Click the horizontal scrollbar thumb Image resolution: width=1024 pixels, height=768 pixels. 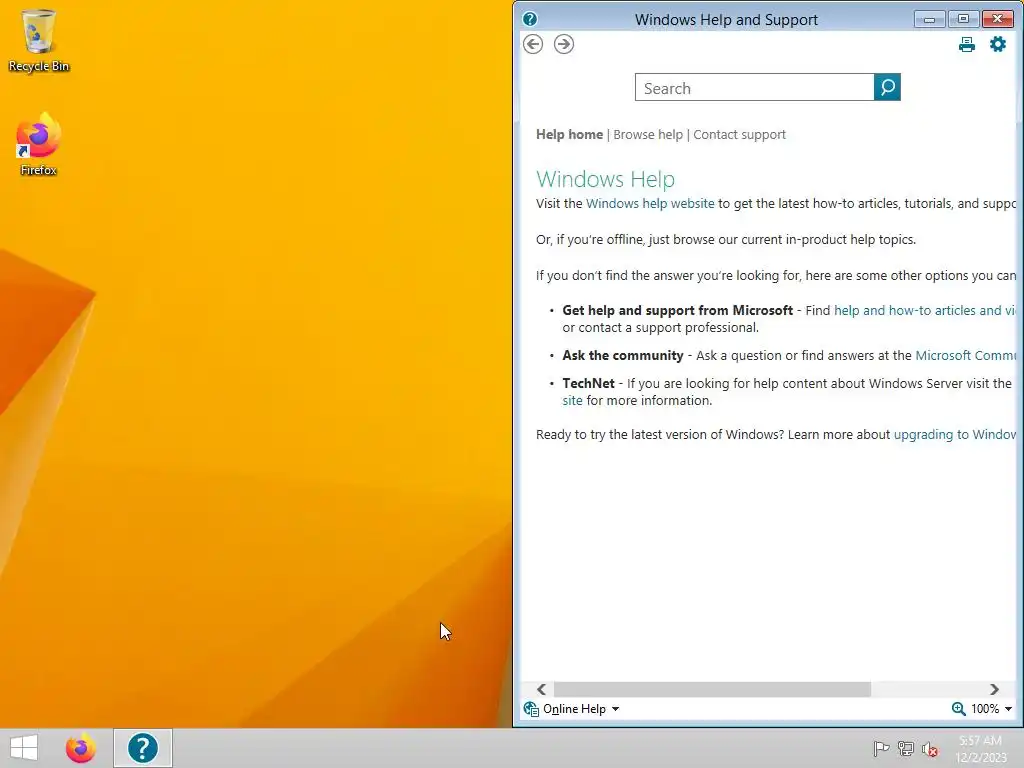coord(712,689)
